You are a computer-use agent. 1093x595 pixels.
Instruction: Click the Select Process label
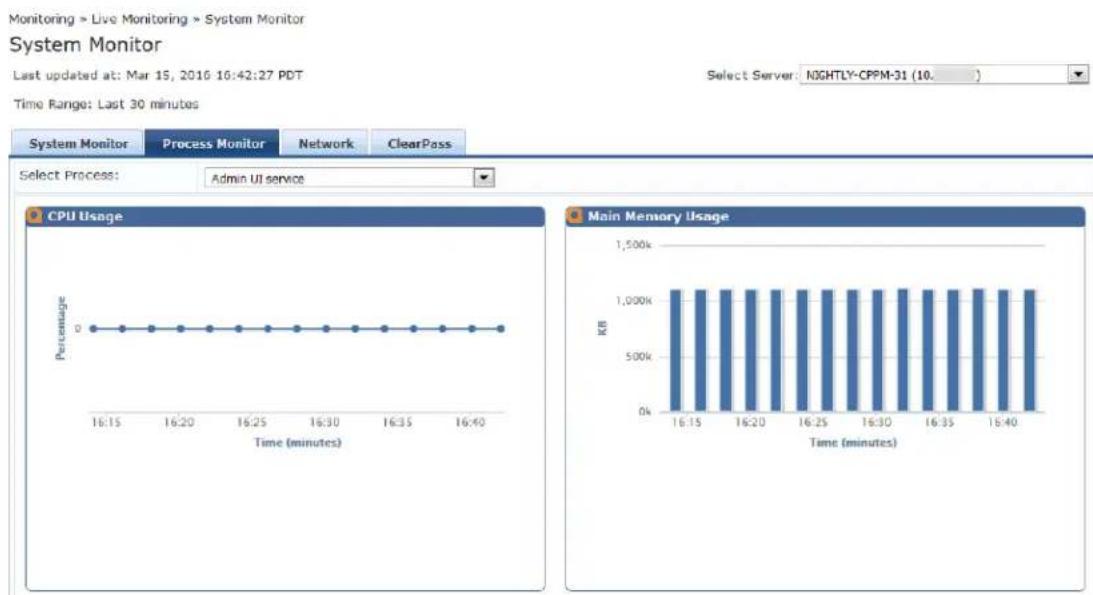pos(69,175)
